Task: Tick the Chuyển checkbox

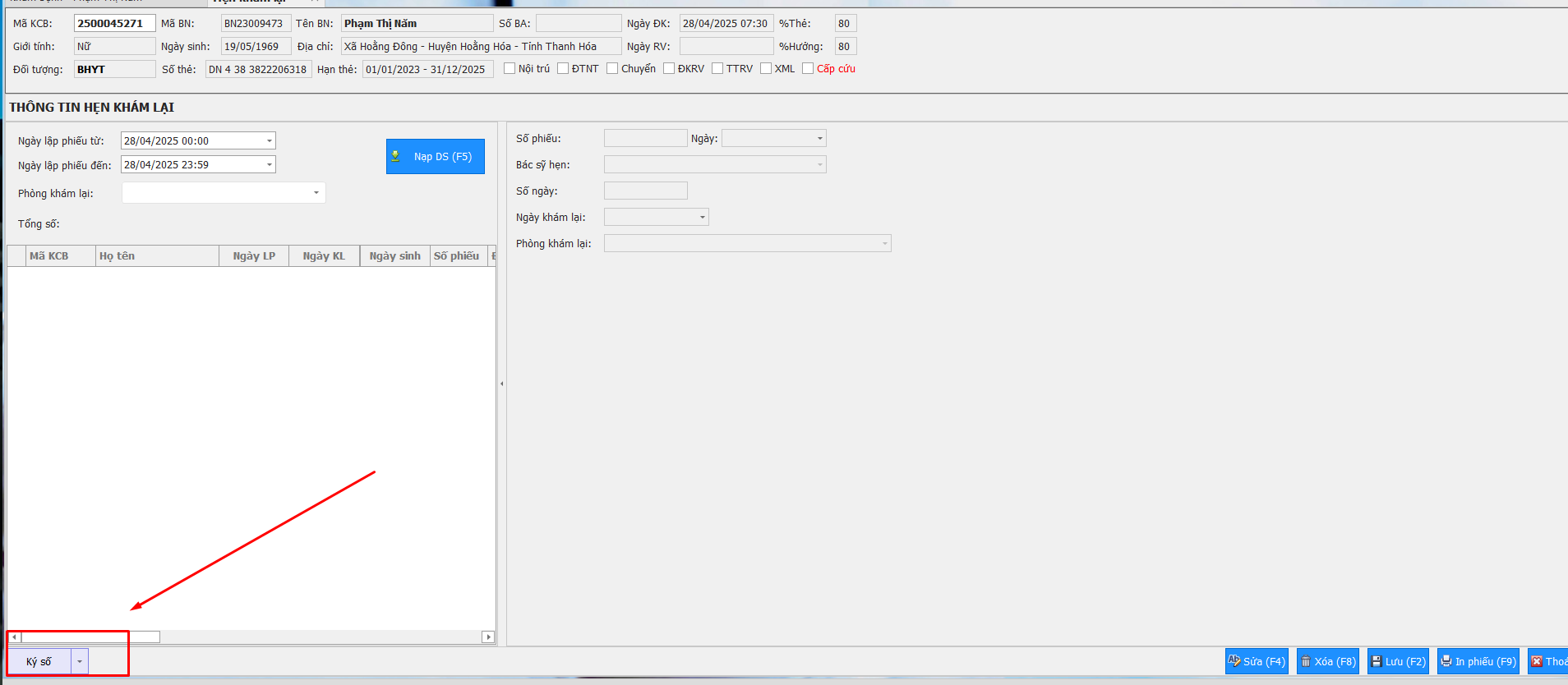Action: pyautogui.click(x=612, y=68)
